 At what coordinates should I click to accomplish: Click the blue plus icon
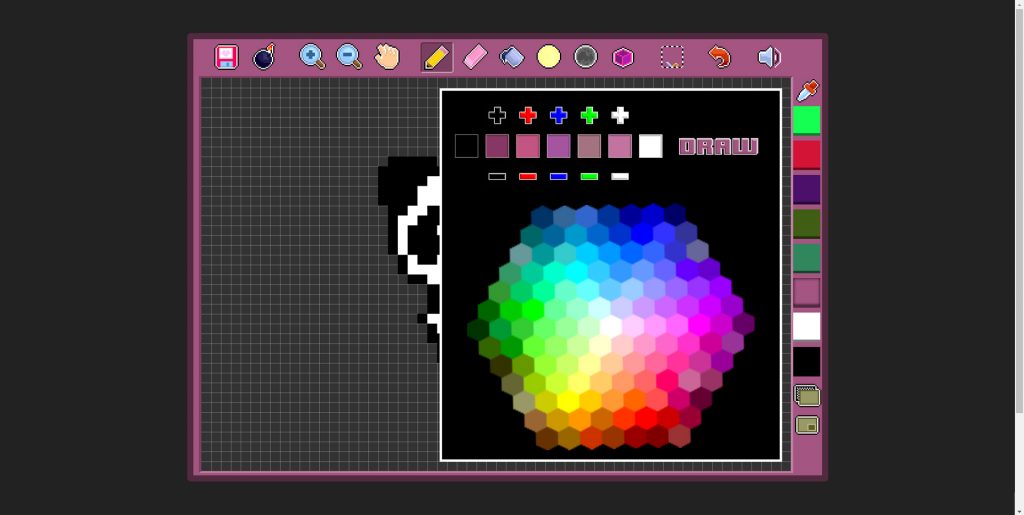click(558, 116)
